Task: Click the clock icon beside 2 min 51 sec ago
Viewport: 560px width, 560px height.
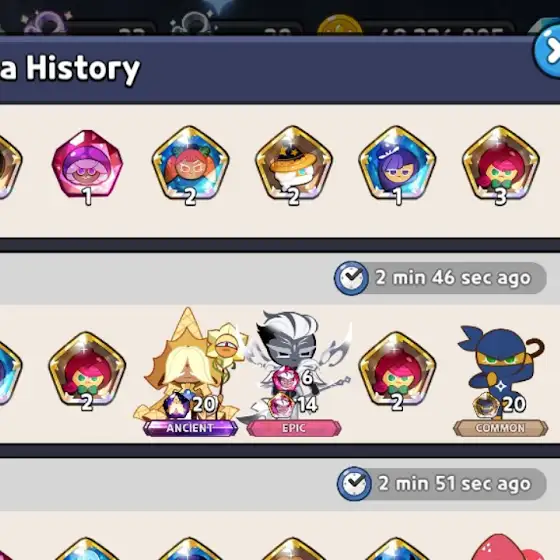Action: (354, 484)
